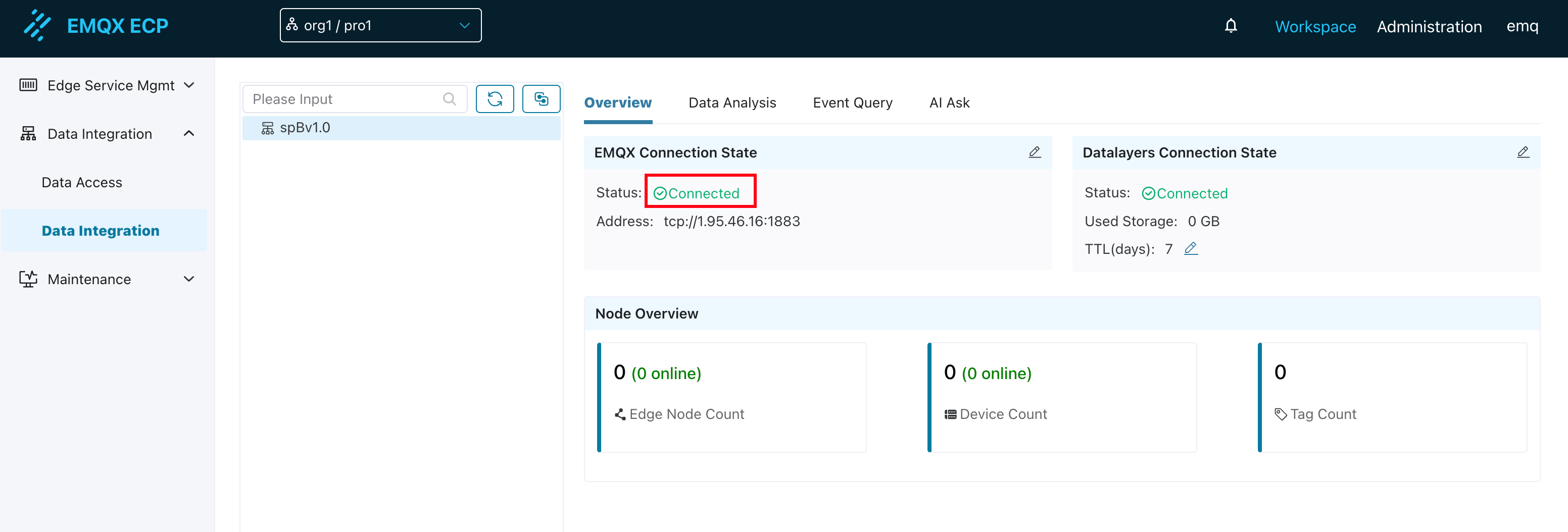Viewport: 1568px width, 532px height.
Task: Edit Datalayers Connection State with pencil icon
Action: 1523,152
